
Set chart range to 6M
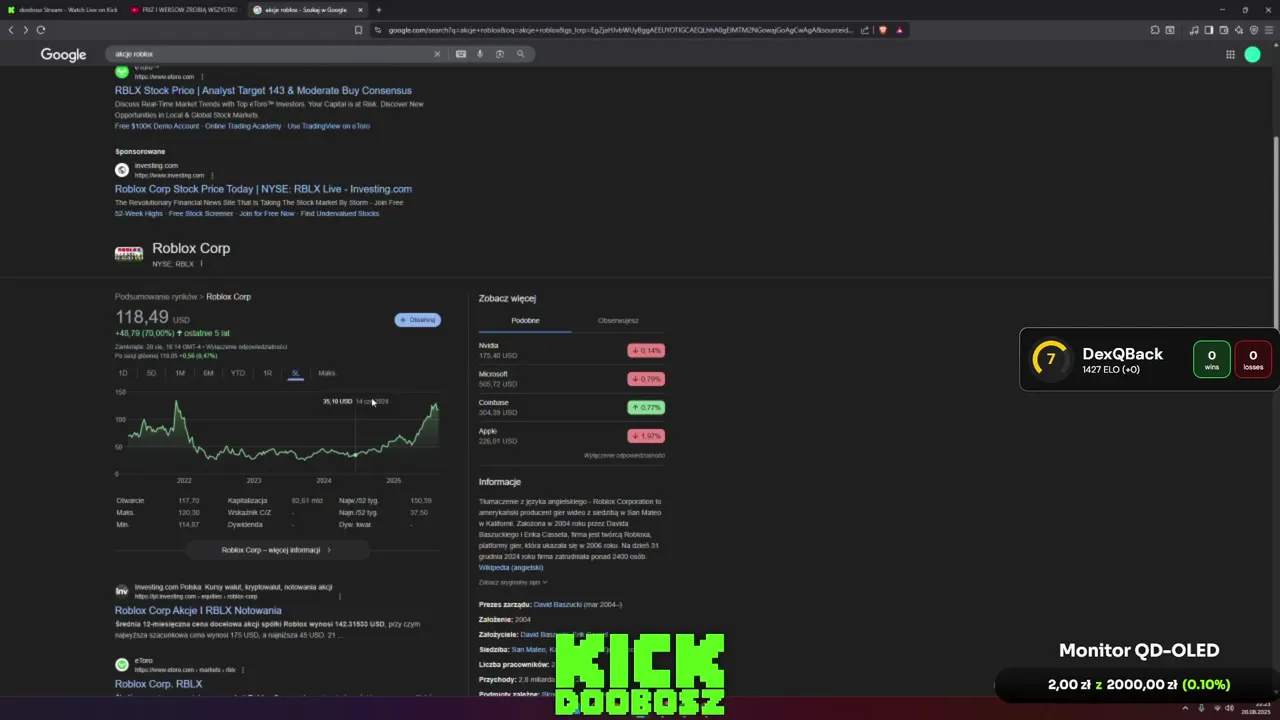pyautogui.click(x=208, y=373)
